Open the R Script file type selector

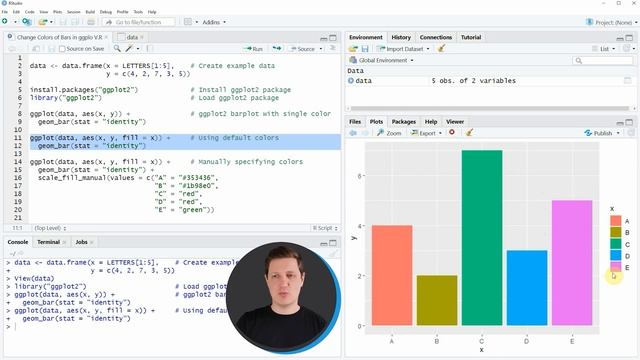[325, 228]
